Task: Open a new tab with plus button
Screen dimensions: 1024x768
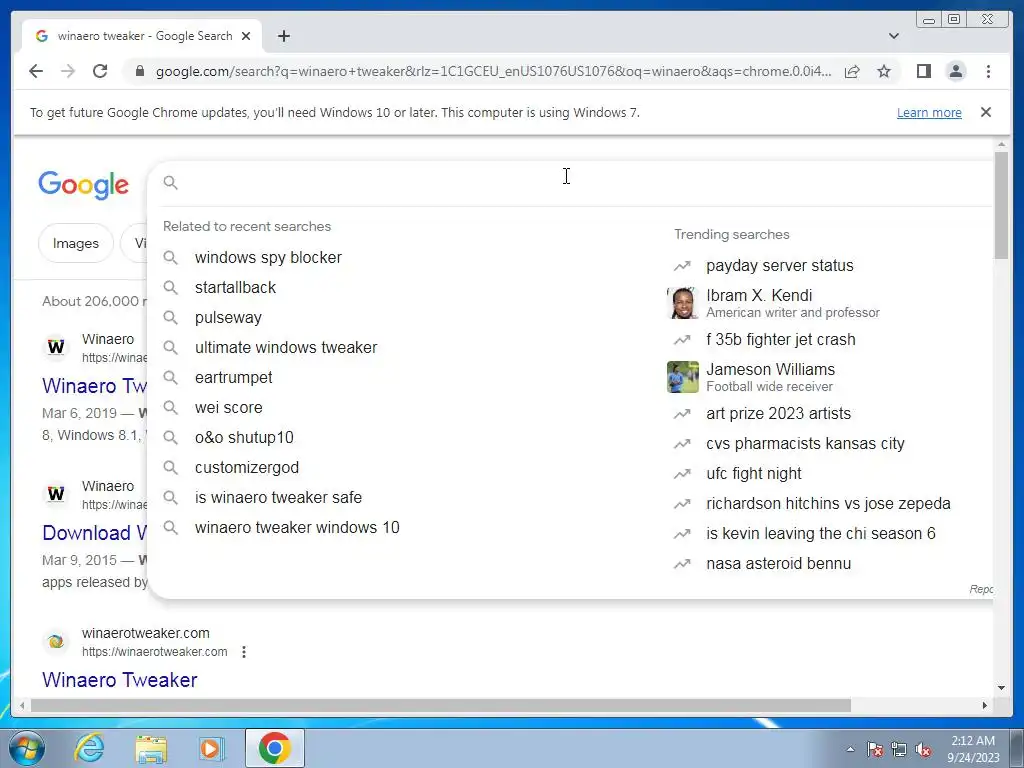Action: [283, 36]
